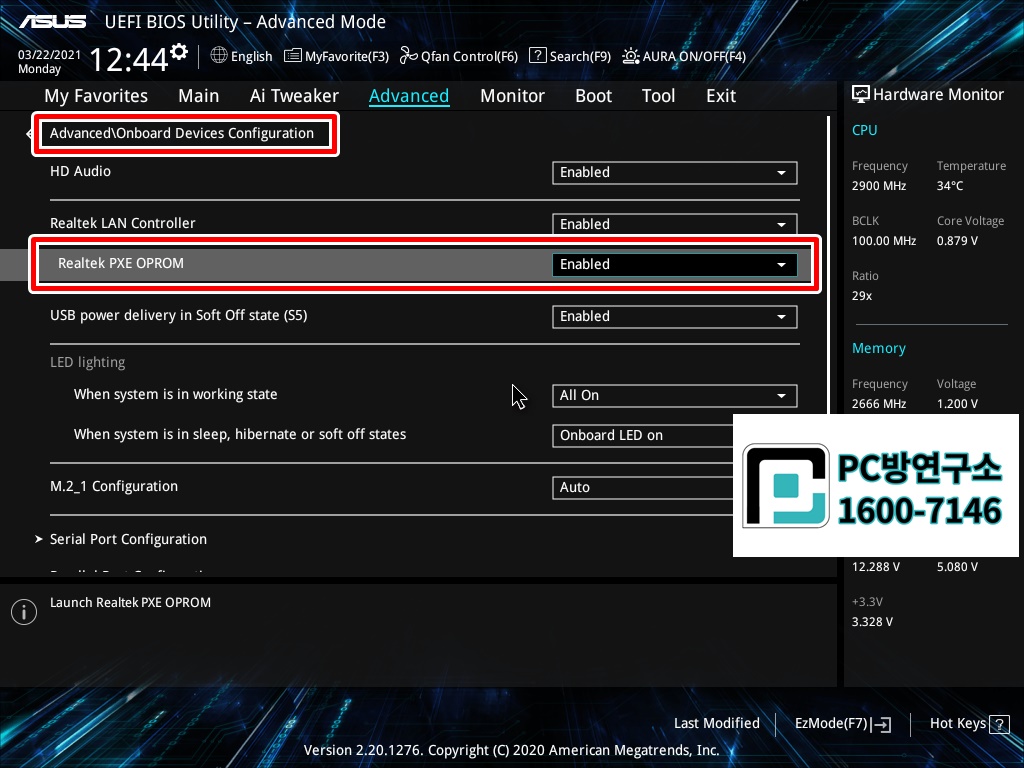Click the info icon in the help area
The width and height of the screenshot is (1024, 768).
(24, 612)
